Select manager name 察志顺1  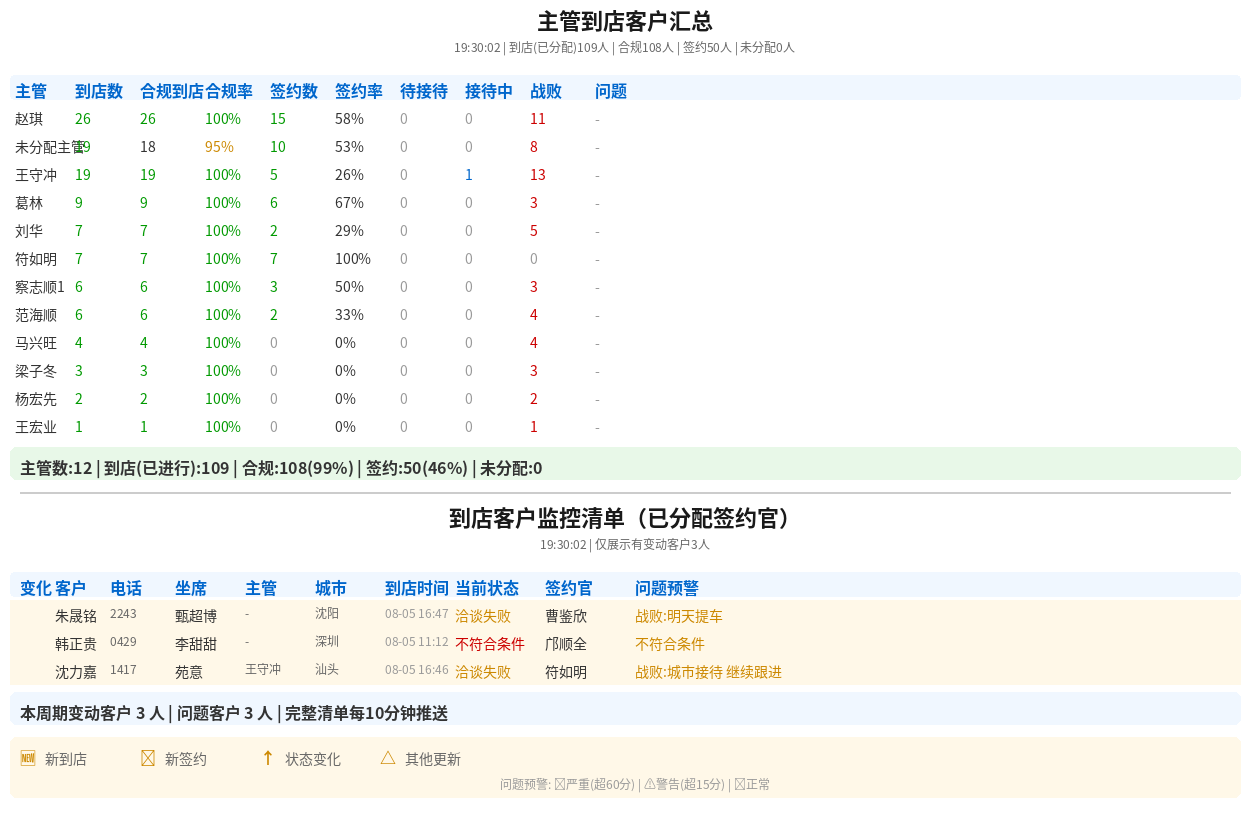tap(40, 287)
